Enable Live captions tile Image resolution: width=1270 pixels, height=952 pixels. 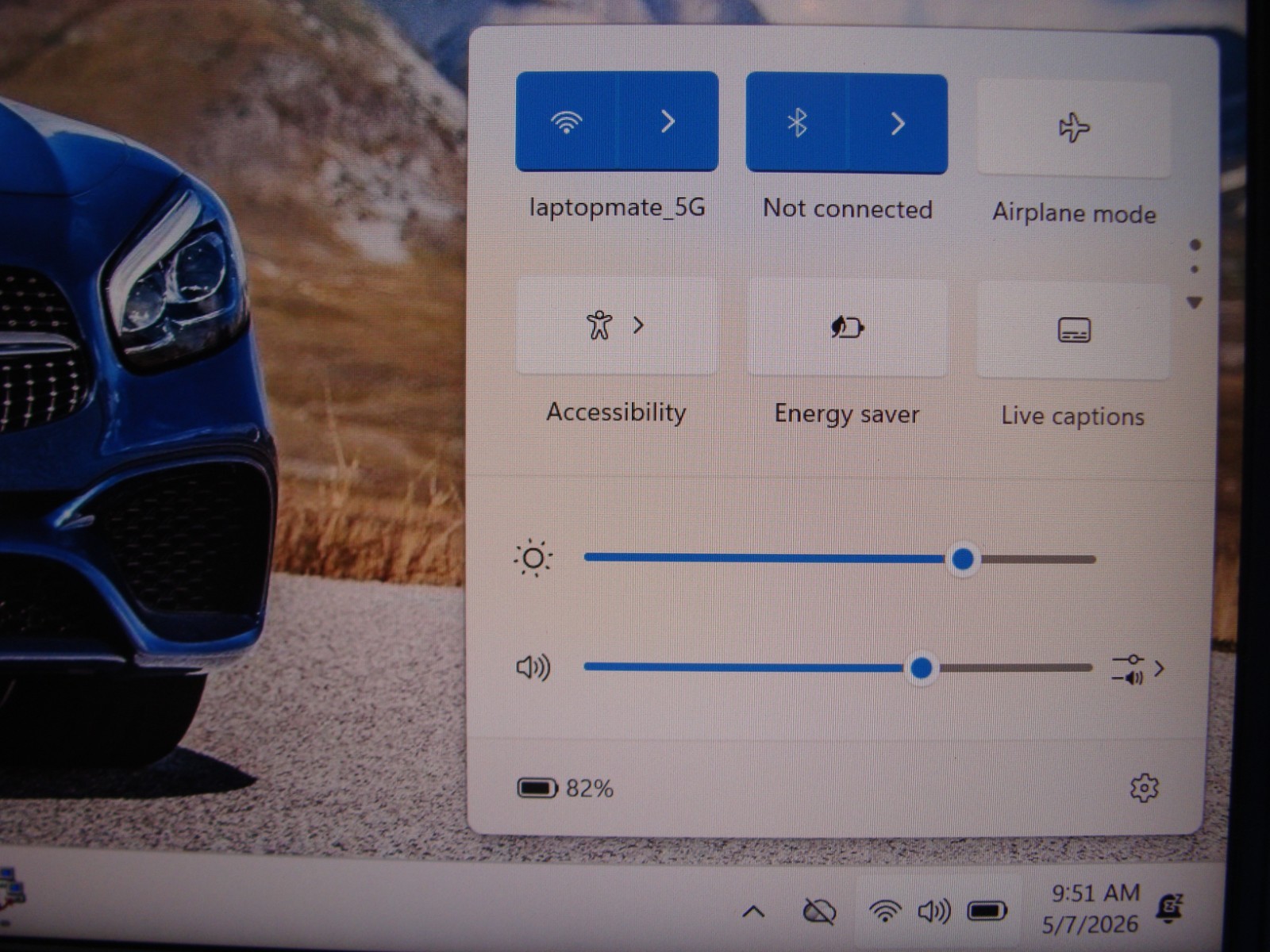tap(1074, 331)
